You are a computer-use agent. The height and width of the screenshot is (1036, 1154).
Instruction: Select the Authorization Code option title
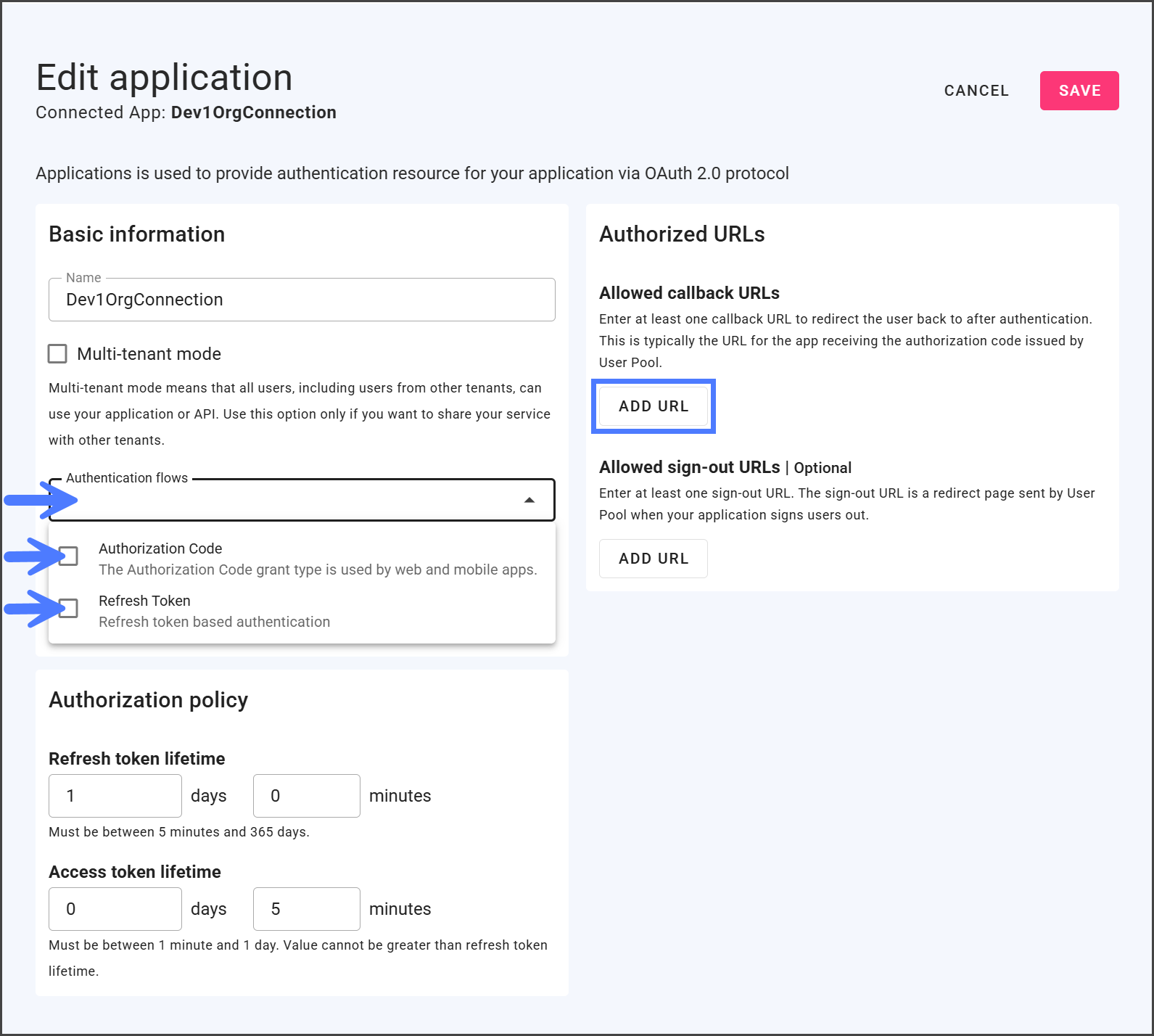coord(160,548)
